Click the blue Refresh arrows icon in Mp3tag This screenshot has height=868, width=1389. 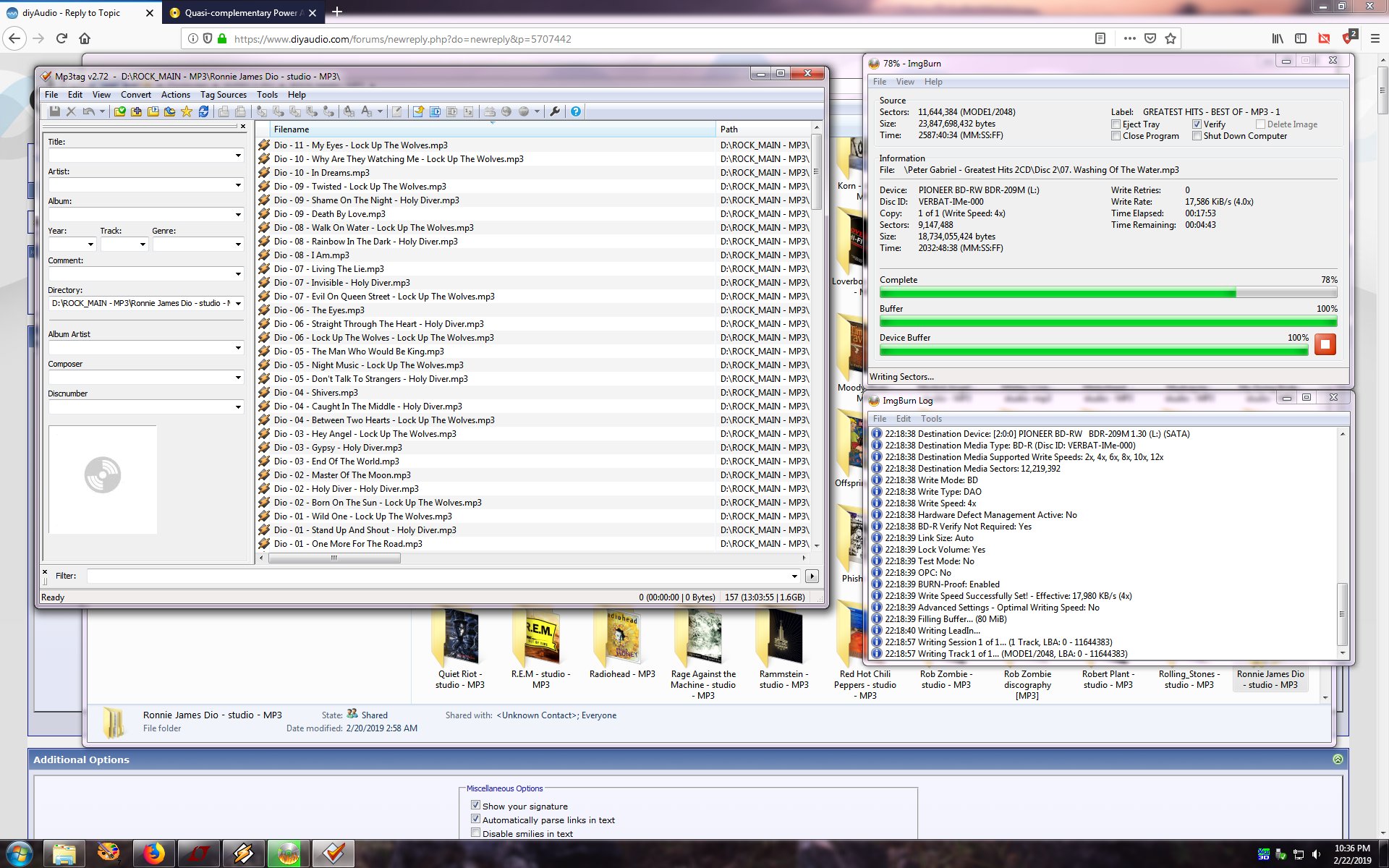click(x=203, y=111)
